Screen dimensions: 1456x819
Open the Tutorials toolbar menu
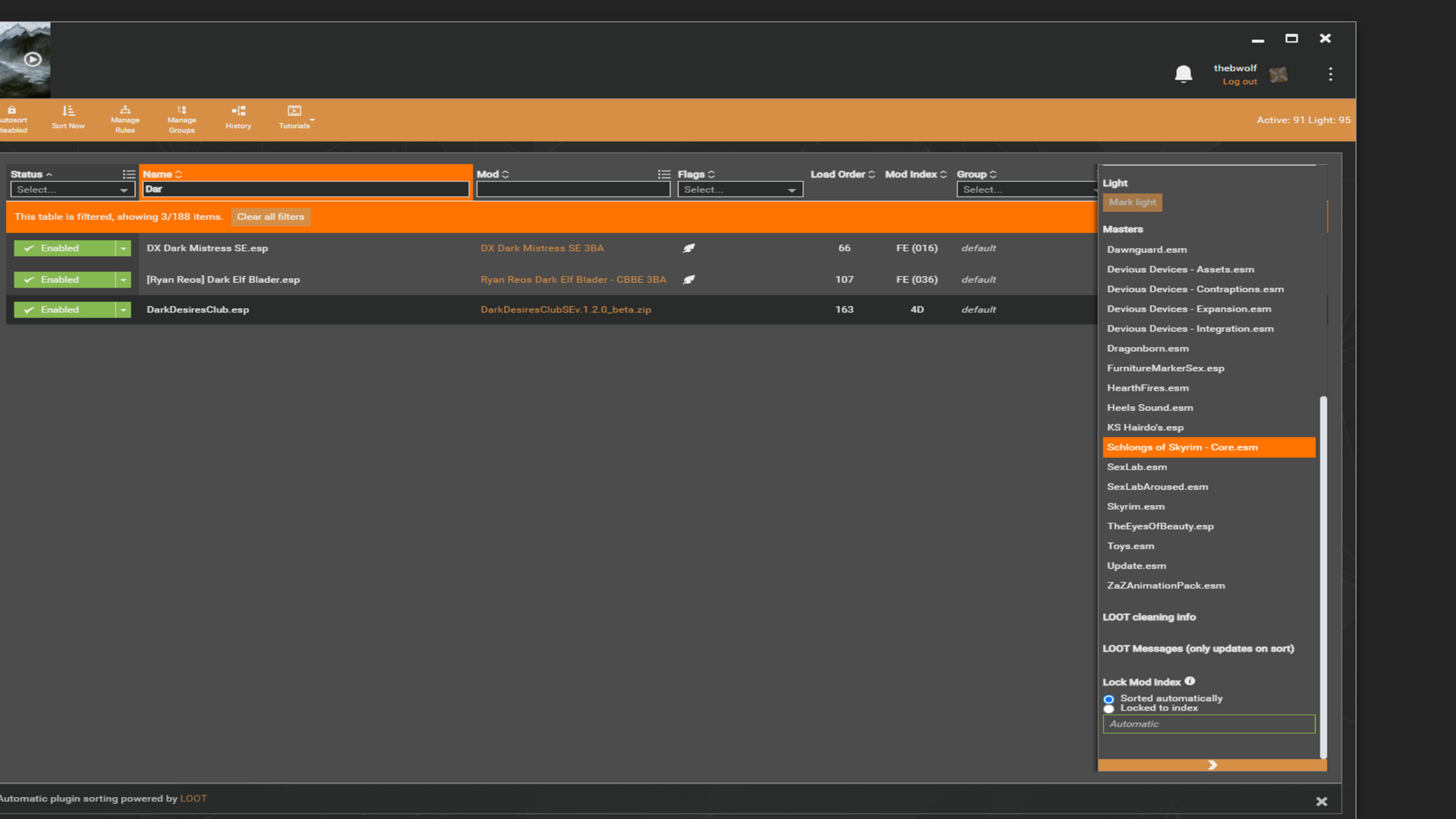pyautogui.click(x=295, y=118)
